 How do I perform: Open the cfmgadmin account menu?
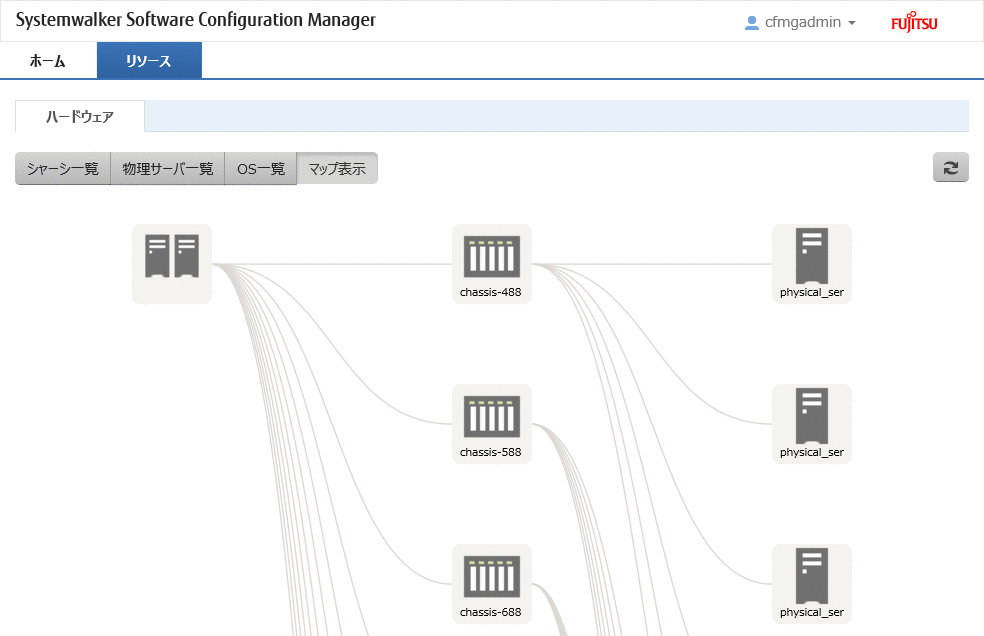pos(800,23)
